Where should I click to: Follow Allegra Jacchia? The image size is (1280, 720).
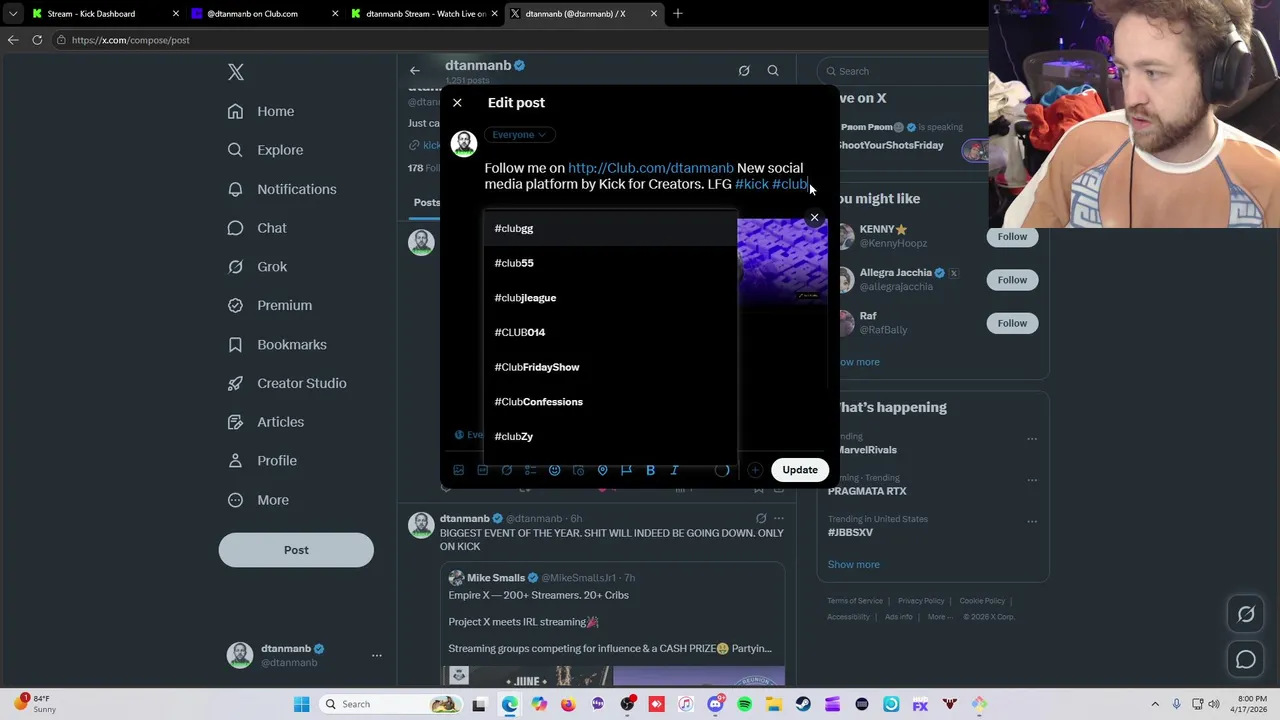1012,280
